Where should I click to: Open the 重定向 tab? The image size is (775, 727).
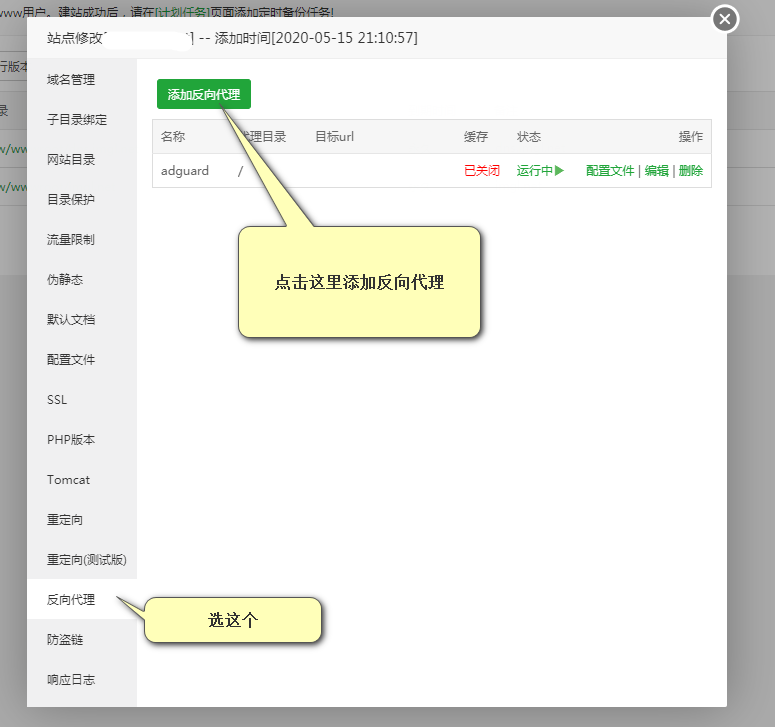(x=65, y=520)
